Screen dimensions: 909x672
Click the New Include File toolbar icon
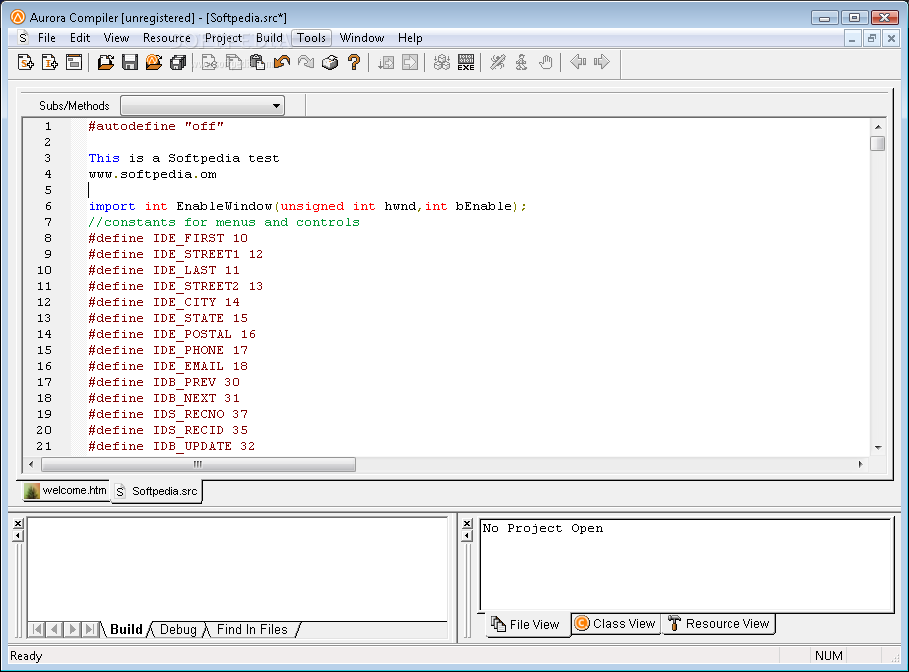coord(50,62)
